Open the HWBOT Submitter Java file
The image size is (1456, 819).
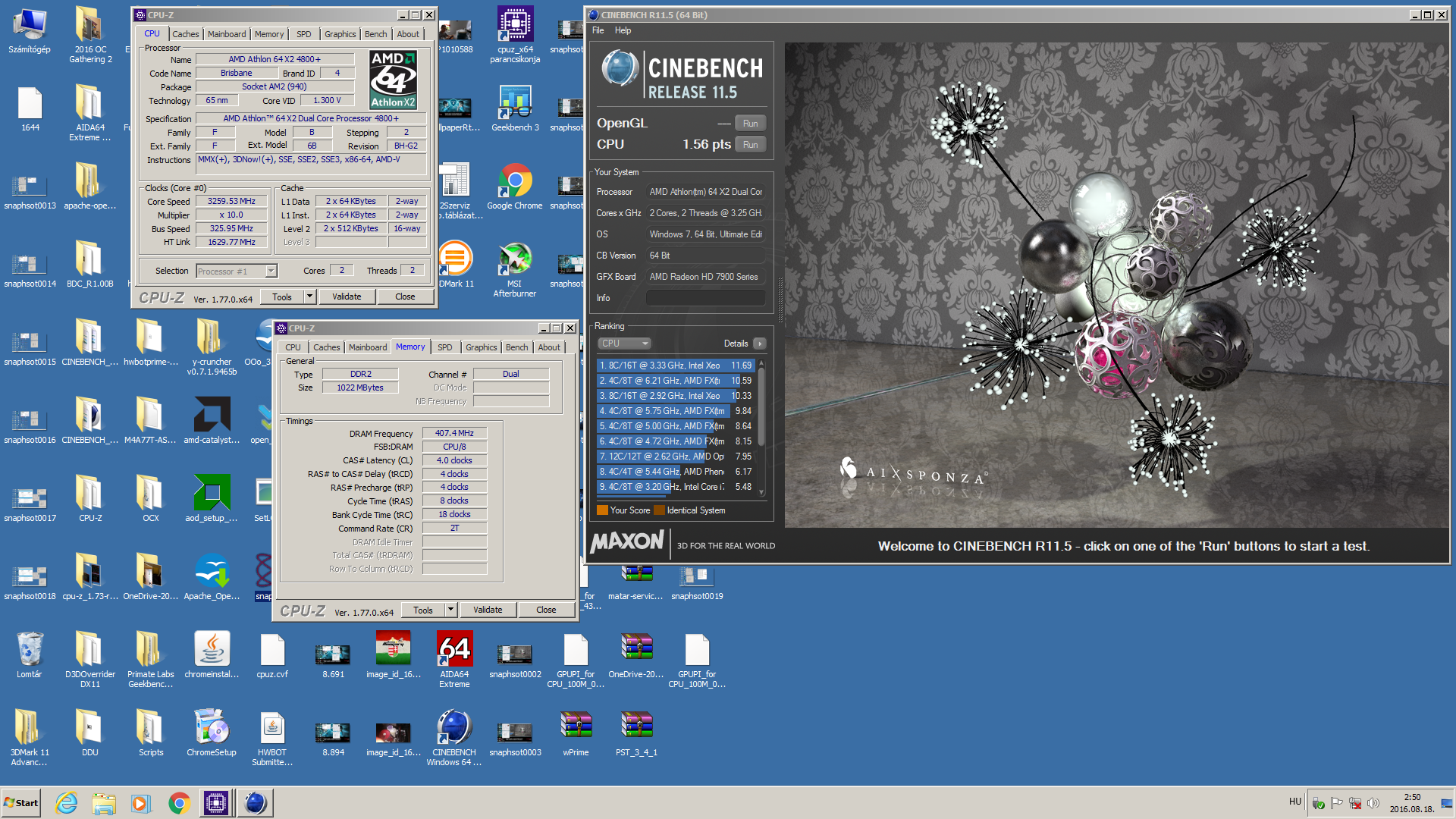pyautogui.click(x=272, y=738)
